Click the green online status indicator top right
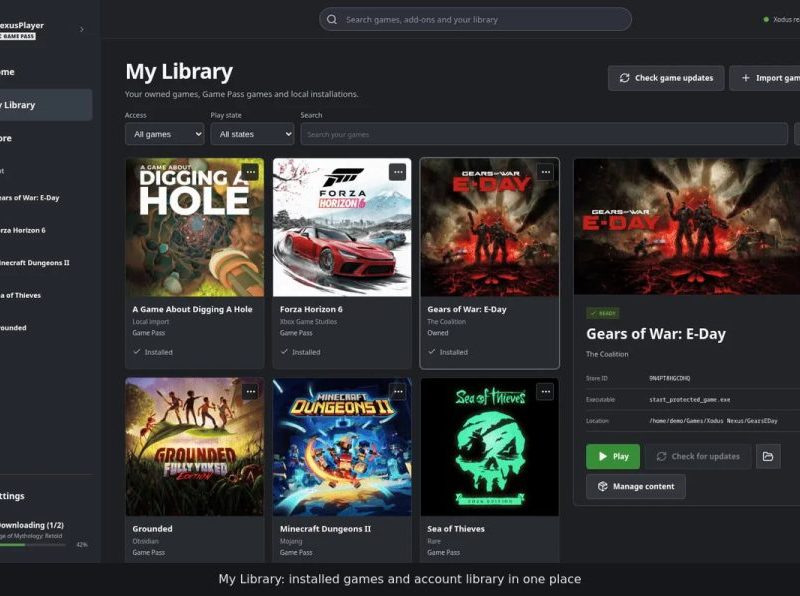Screen dimensions: 800x596 766,19
